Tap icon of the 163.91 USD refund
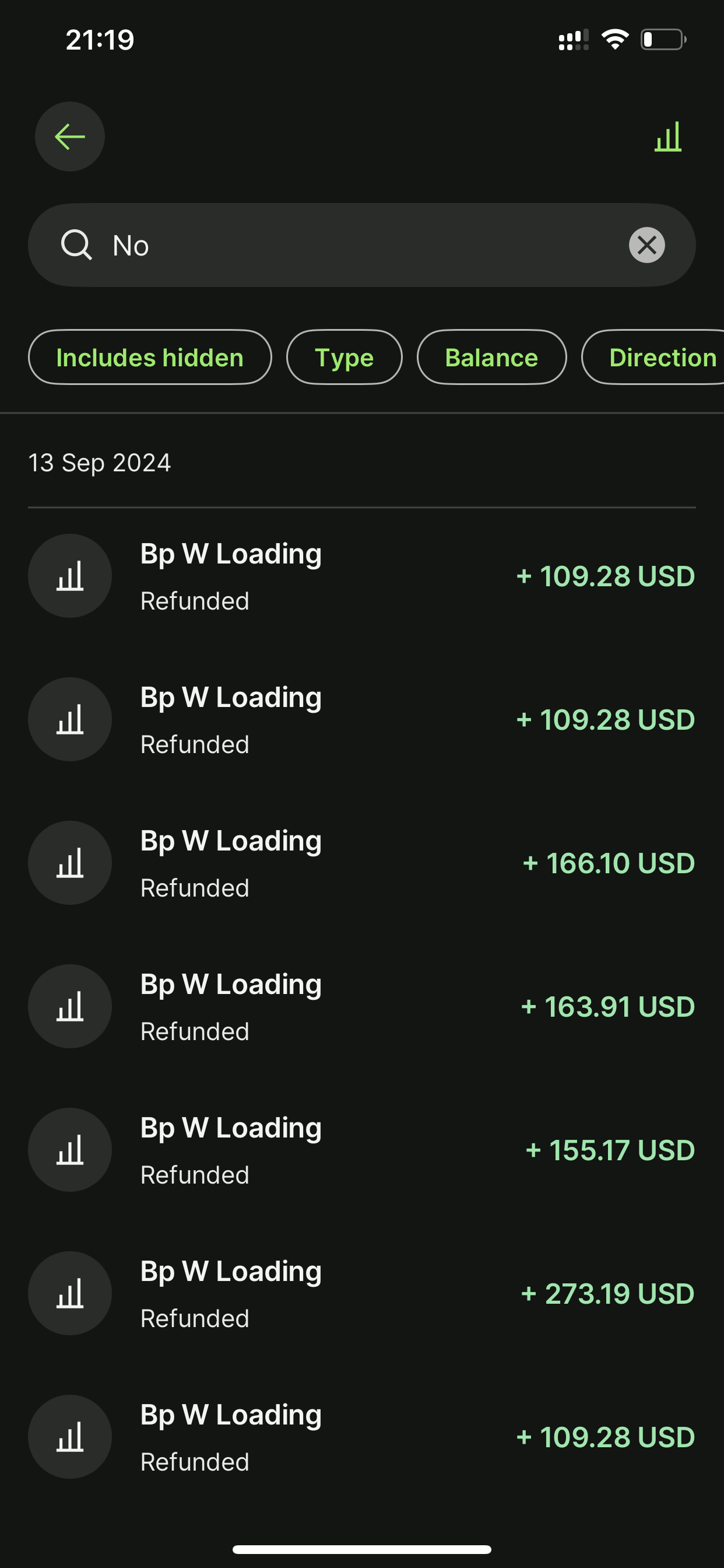Viewport: 724px width, 1568px height. [70, 1006]
